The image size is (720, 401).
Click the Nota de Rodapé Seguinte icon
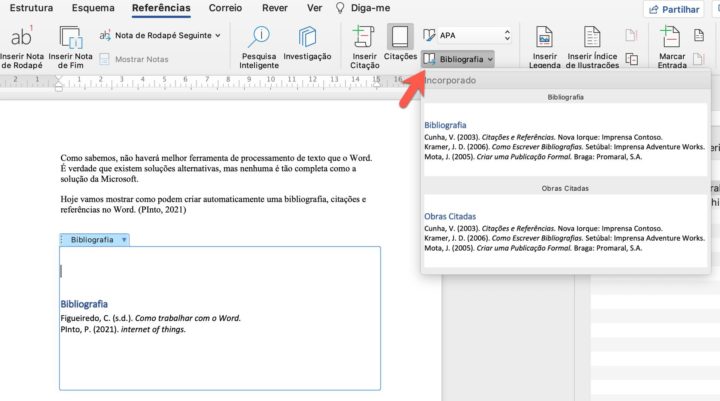pyautogui.click(x=105, y=35)
